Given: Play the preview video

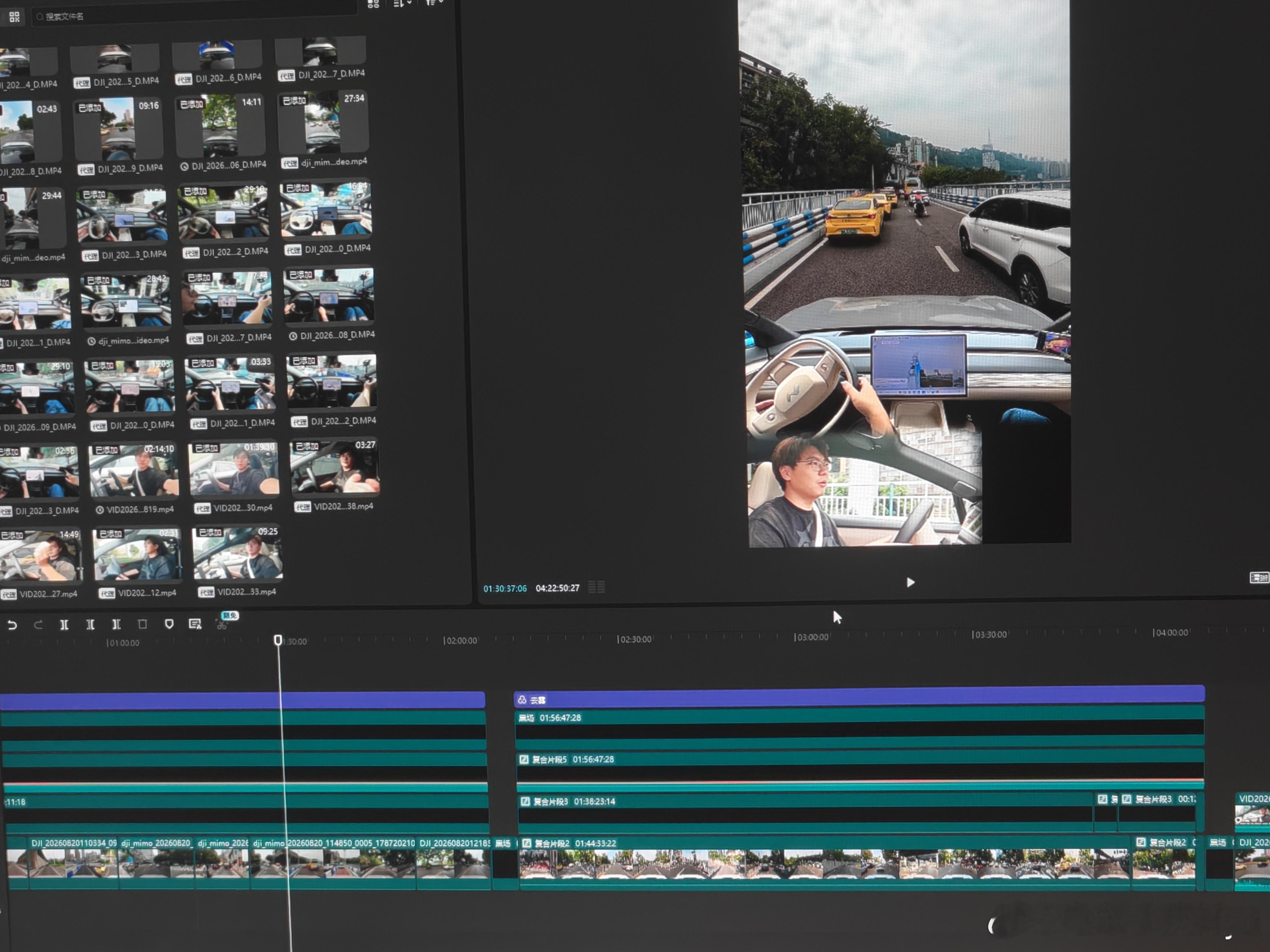Looking at the screenshot, I should point(911,582).
